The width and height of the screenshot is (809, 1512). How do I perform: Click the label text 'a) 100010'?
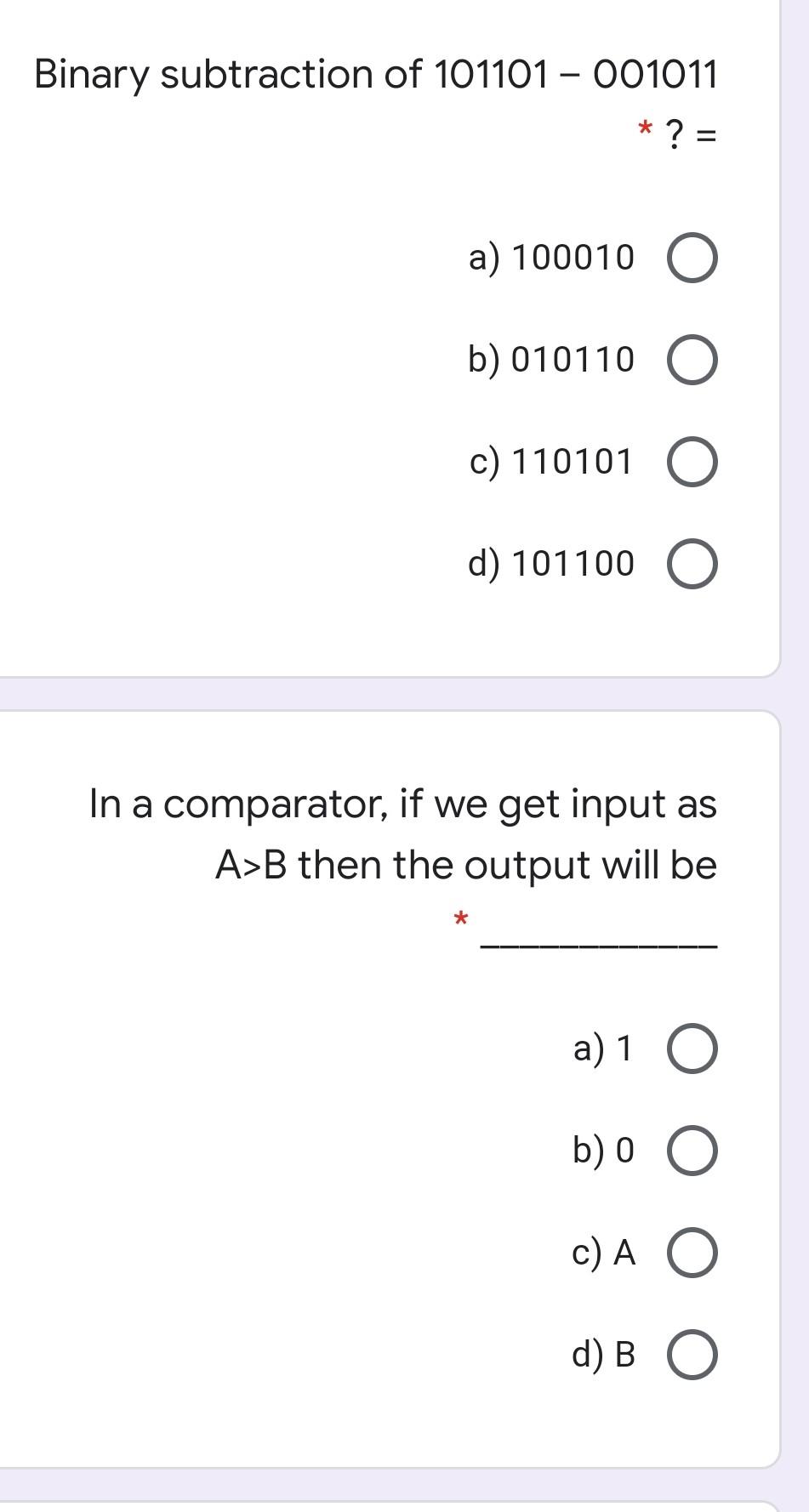click(x=551, y=258)
